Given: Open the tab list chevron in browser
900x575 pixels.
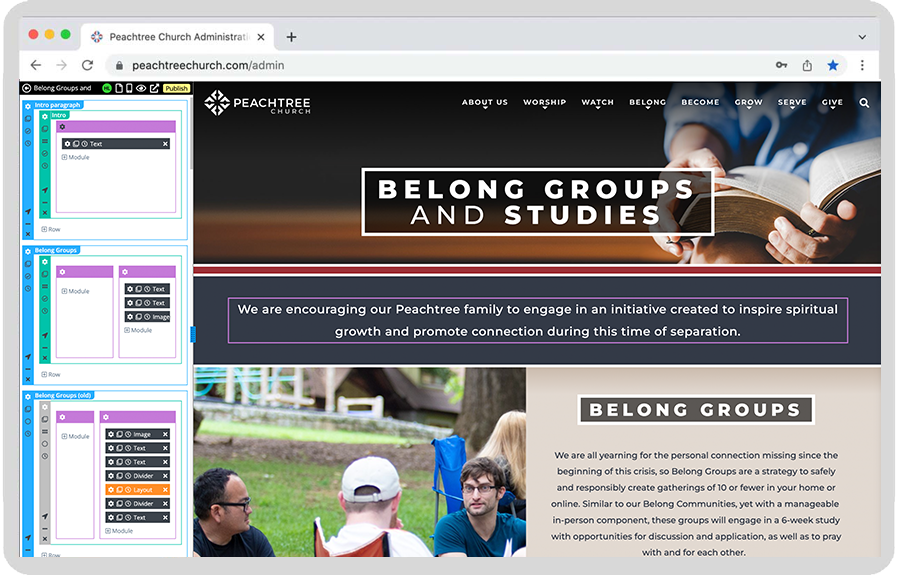Looking at the screenshot, I should point(862,37).
